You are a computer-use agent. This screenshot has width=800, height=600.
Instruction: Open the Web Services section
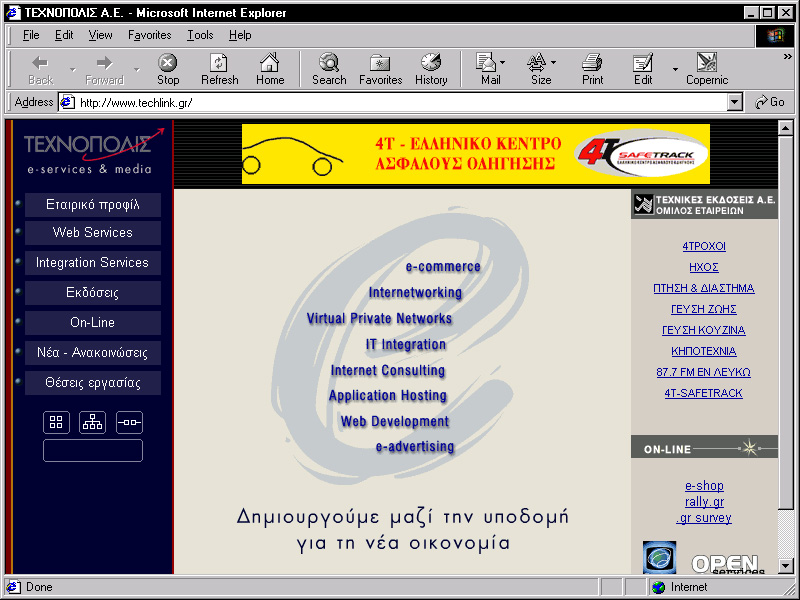click(92, 233)
